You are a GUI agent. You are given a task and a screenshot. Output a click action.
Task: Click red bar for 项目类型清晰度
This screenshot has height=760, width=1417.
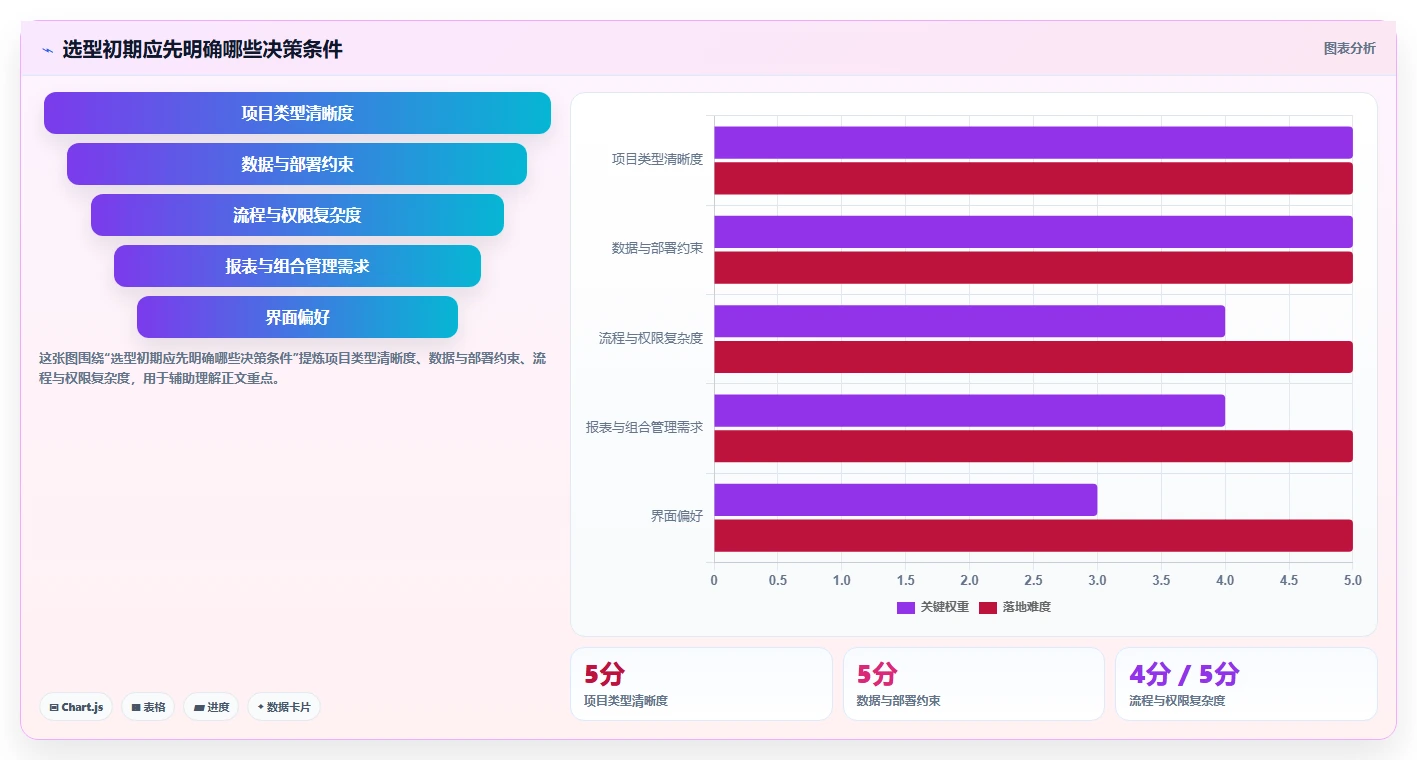(1033, 178)
